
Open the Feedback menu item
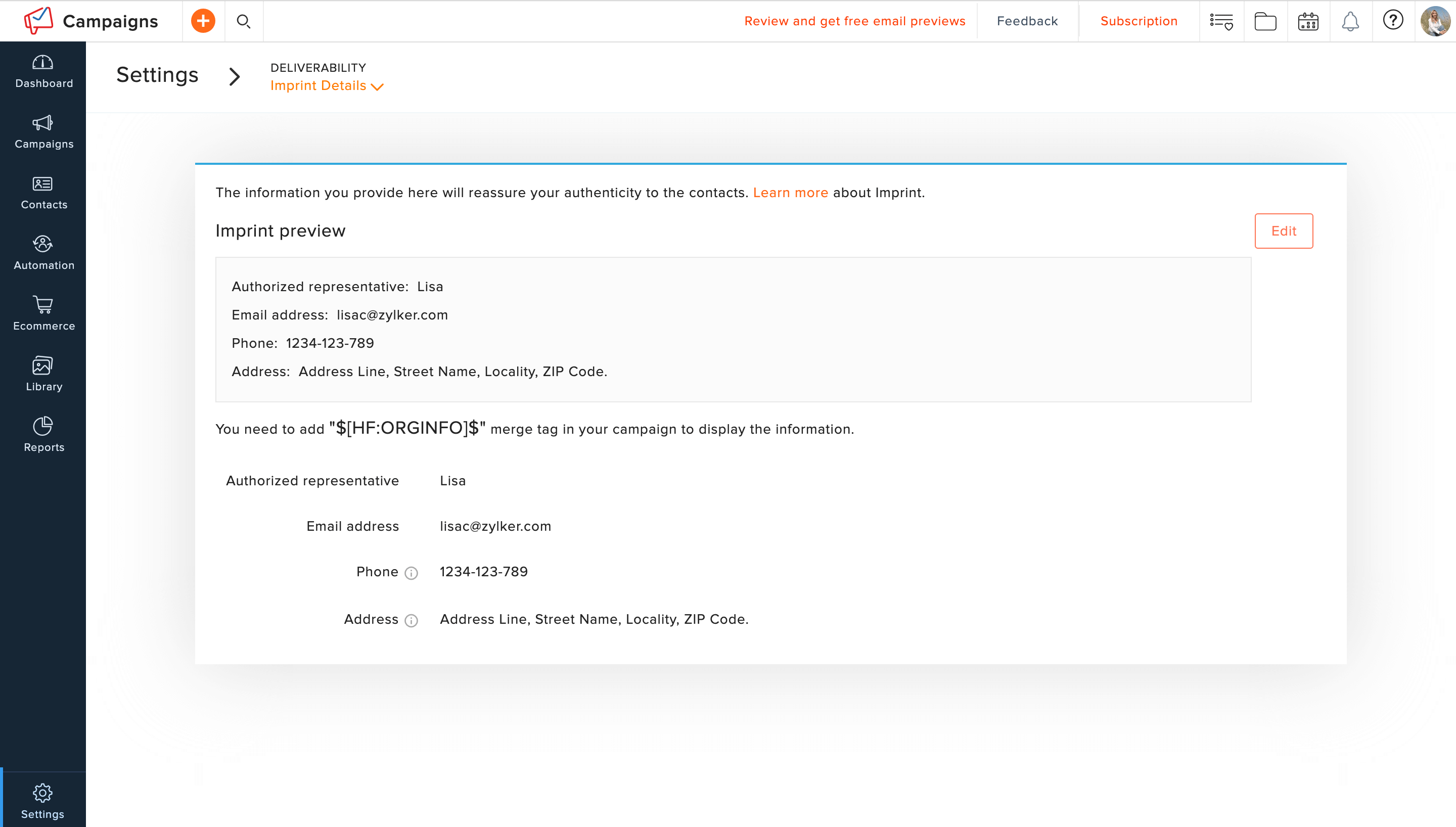click(x=1027, y=21)
